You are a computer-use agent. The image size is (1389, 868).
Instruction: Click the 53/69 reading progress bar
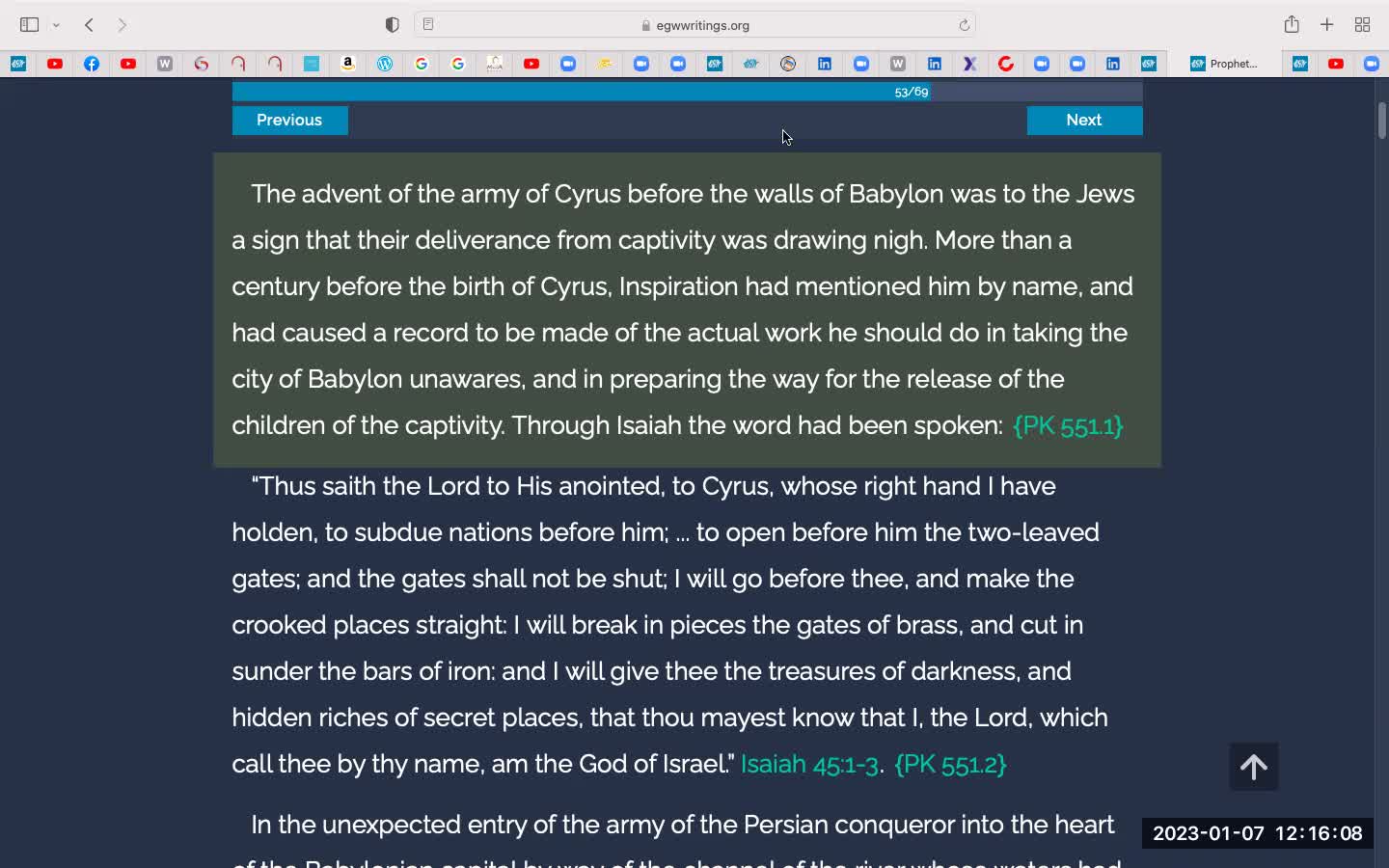(x=687, y=92)
